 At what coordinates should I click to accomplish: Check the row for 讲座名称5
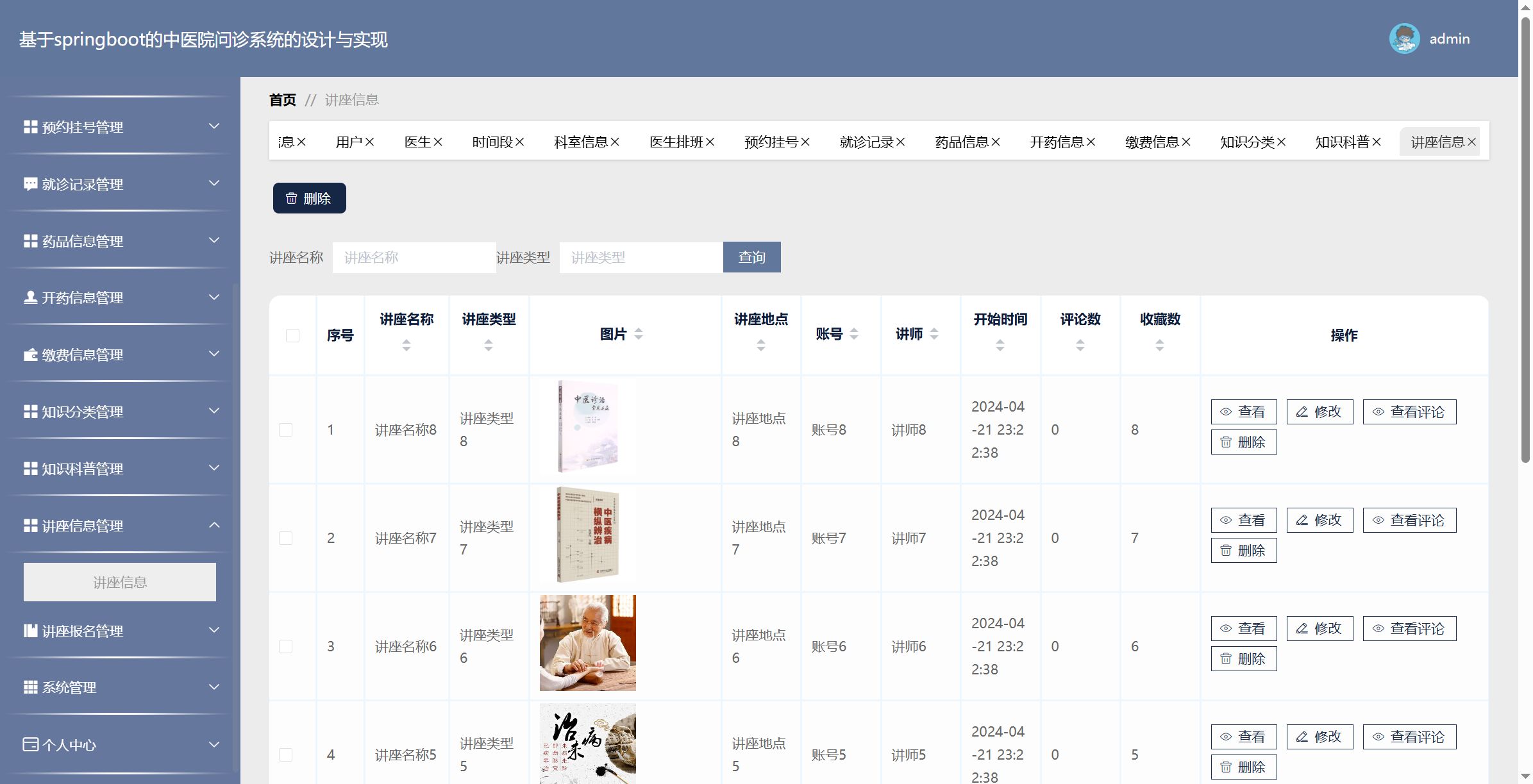(286, 755)
